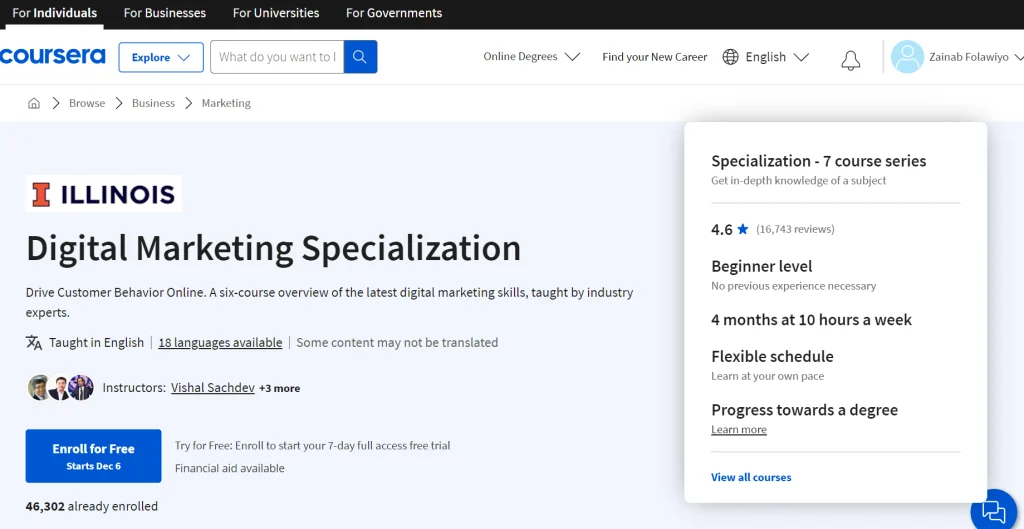Click Specialization - 7 course series heading
The width and height of the screenshot is (1024, 529).
click(818, 161)
